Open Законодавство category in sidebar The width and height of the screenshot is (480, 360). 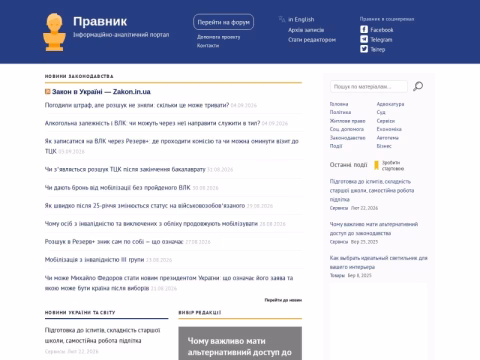coord(347,138)
